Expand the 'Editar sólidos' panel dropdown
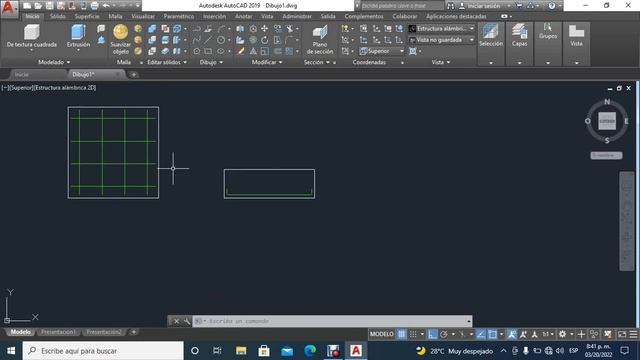The image size is (640, 360). [167, 62]
